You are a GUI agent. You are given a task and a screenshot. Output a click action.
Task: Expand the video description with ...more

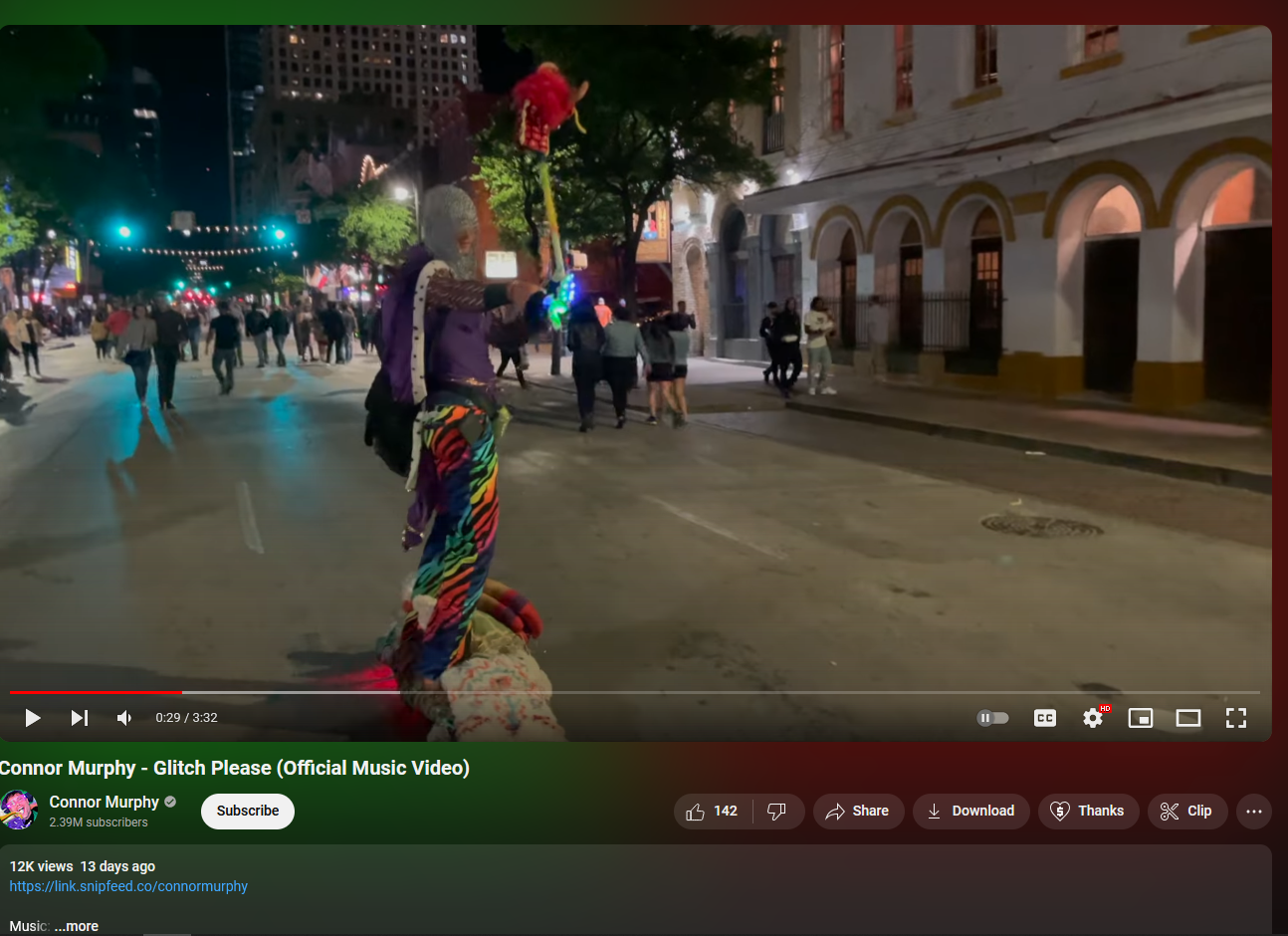(75, 926)
